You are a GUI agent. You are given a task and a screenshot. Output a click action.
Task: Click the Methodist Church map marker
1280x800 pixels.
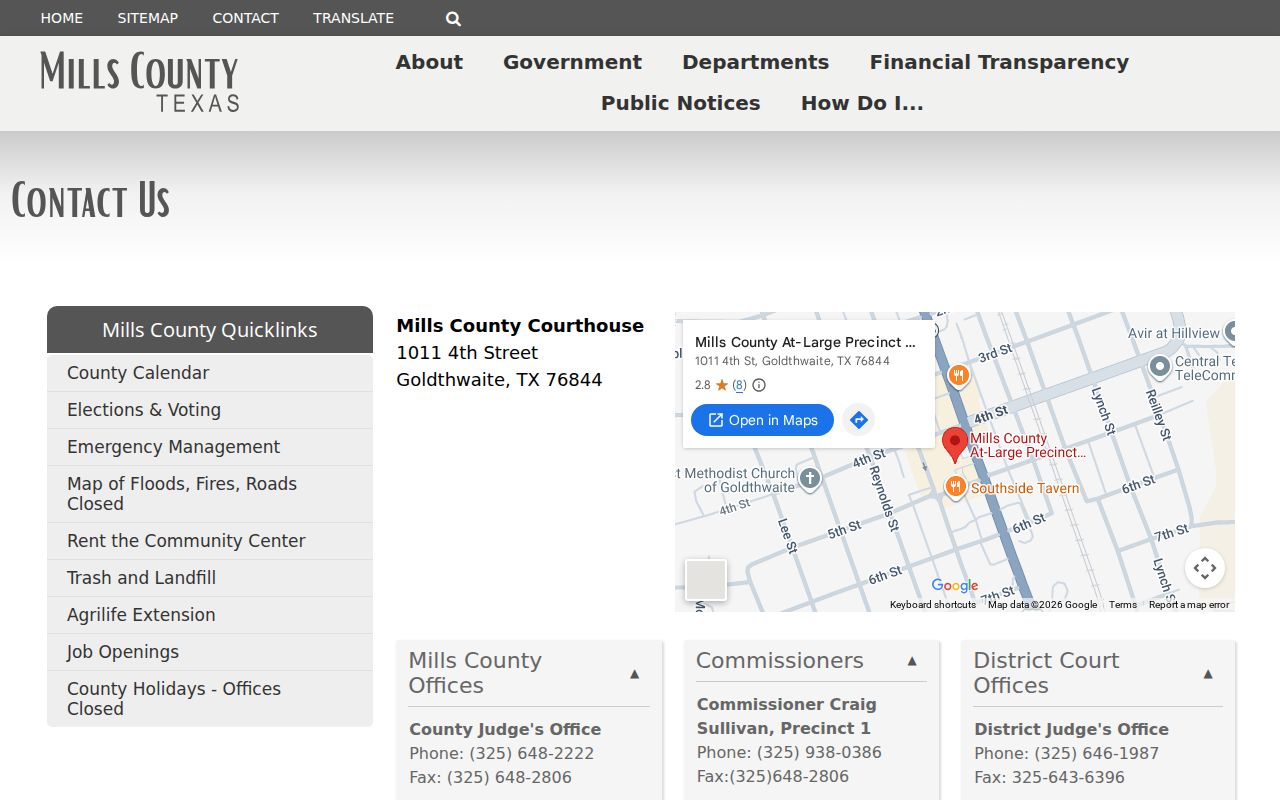pyautogui.click(x=810, y=479)
